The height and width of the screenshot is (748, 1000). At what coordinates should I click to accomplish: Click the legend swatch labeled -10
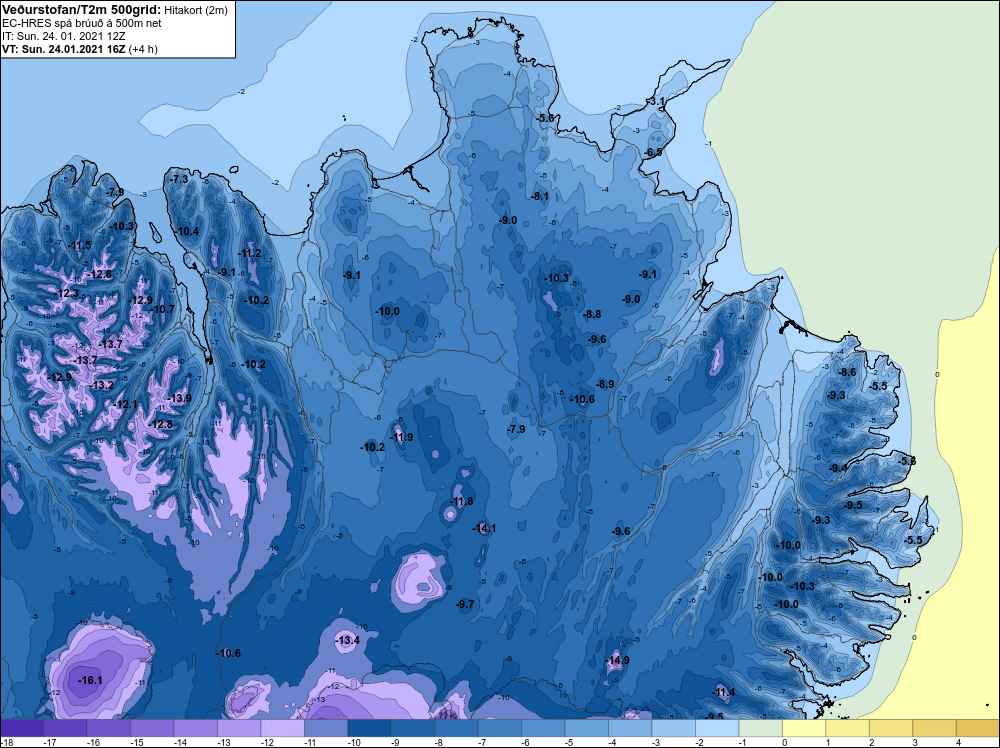369,726
